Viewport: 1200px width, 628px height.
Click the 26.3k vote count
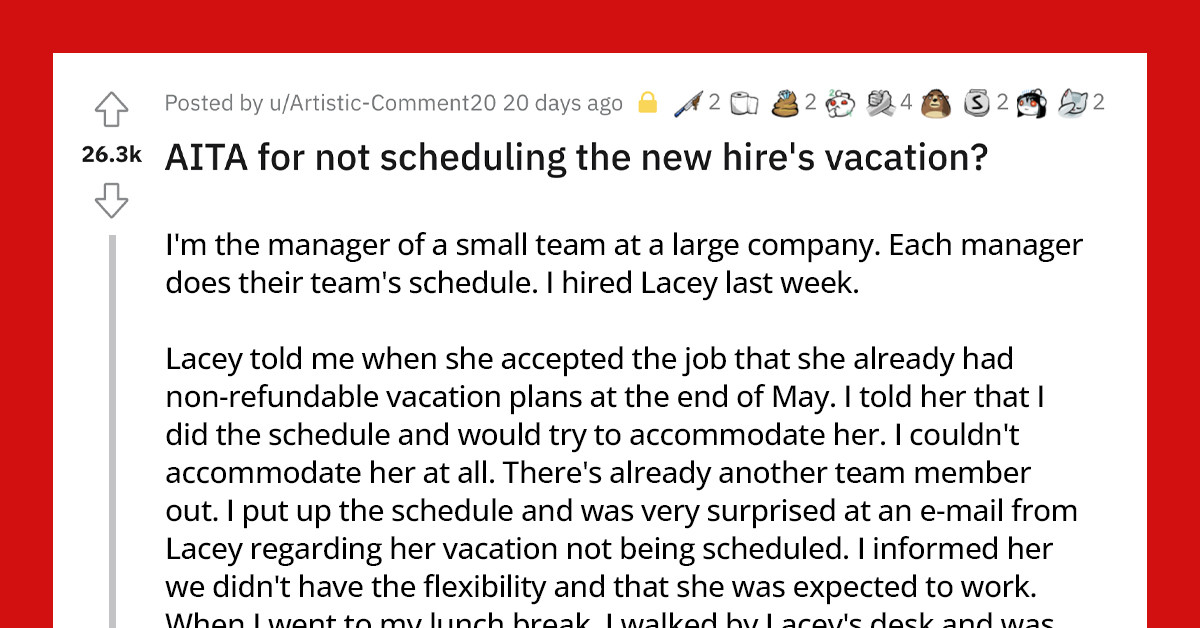(x=112, y=154)
